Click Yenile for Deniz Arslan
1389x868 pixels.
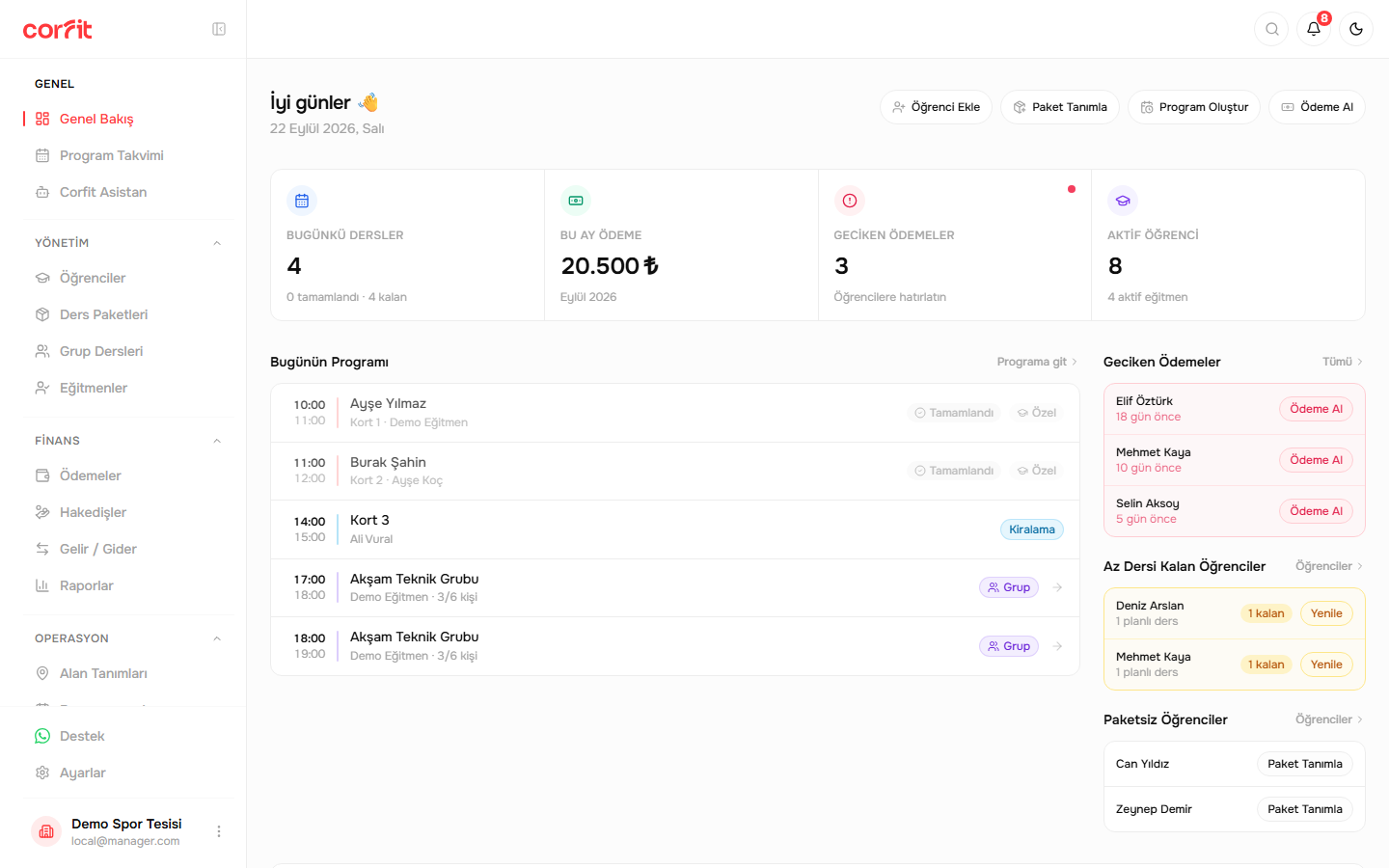click(1326, 613)
